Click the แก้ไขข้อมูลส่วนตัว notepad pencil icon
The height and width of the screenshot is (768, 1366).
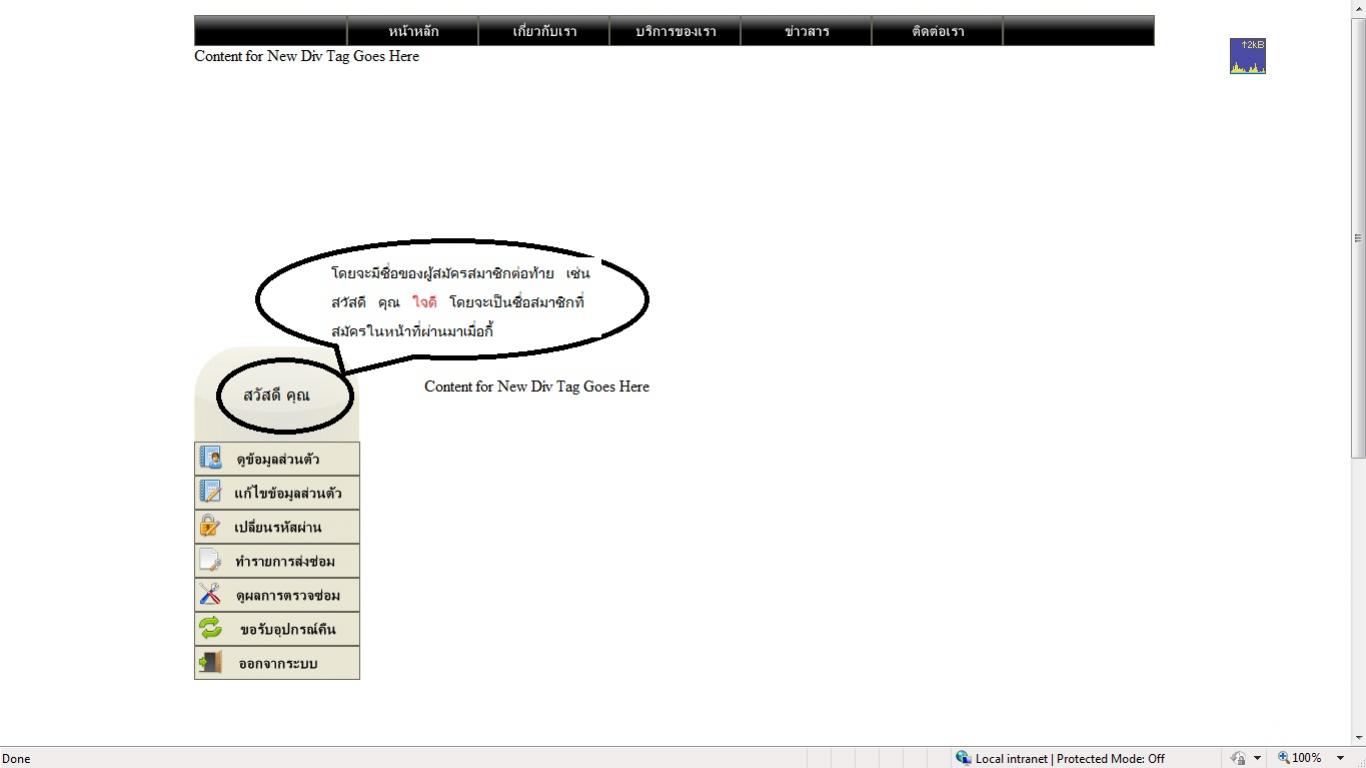[x=210, y=492]
